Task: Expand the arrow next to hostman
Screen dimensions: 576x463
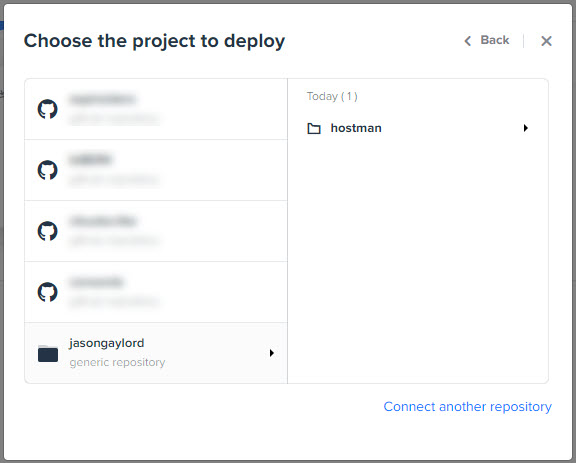Action: [526, 128]
